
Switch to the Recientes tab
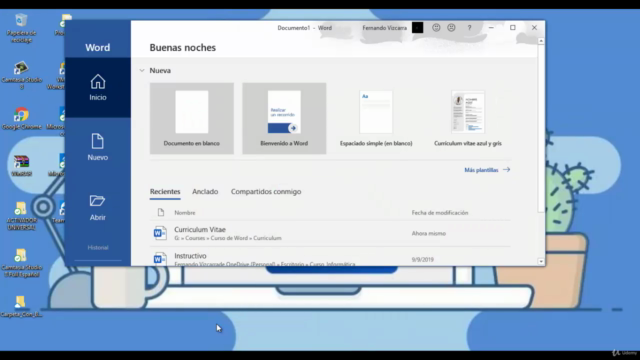pyautogui.click(x=165, y=192)
